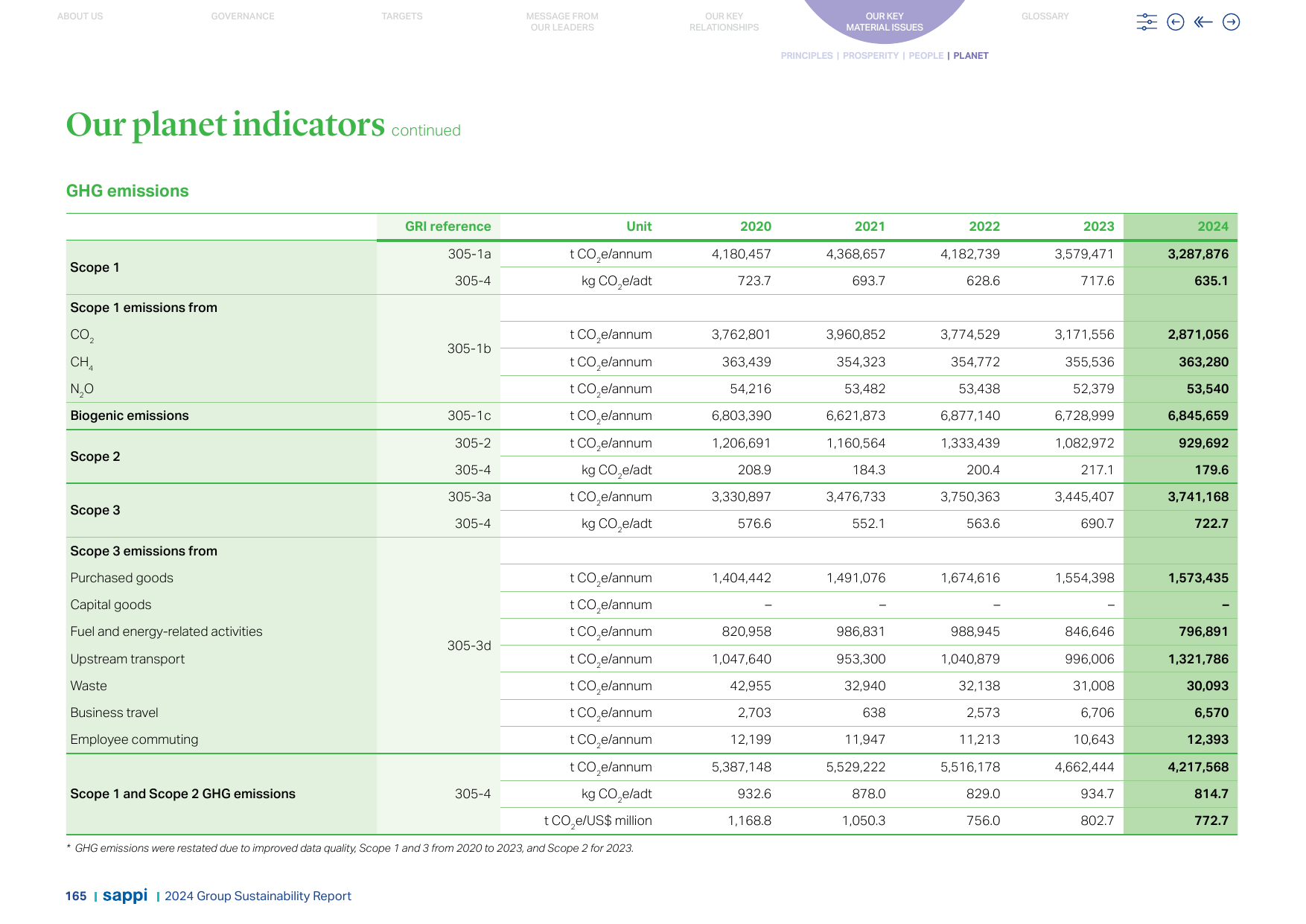Open the Governance section
This screenshot has height=924, width=1306.
pos(243,16)
